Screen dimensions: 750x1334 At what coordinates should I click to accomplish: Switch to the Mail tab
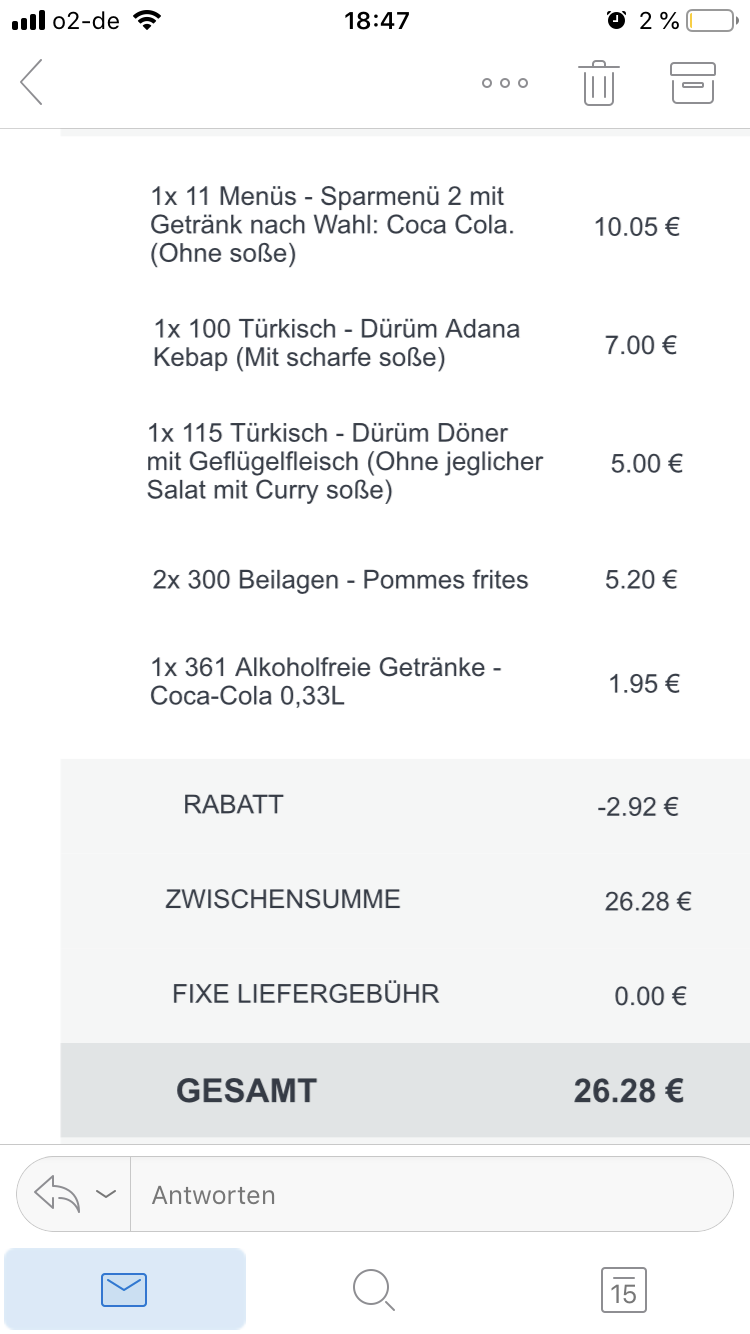tap(124, 1289)
